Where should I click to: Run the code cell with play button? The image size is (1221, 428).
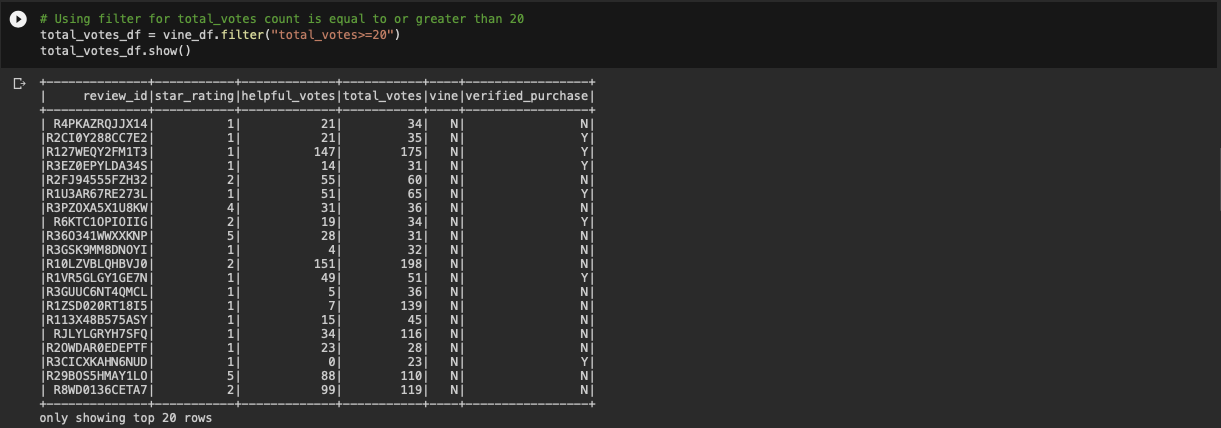(x=18, y=20)
